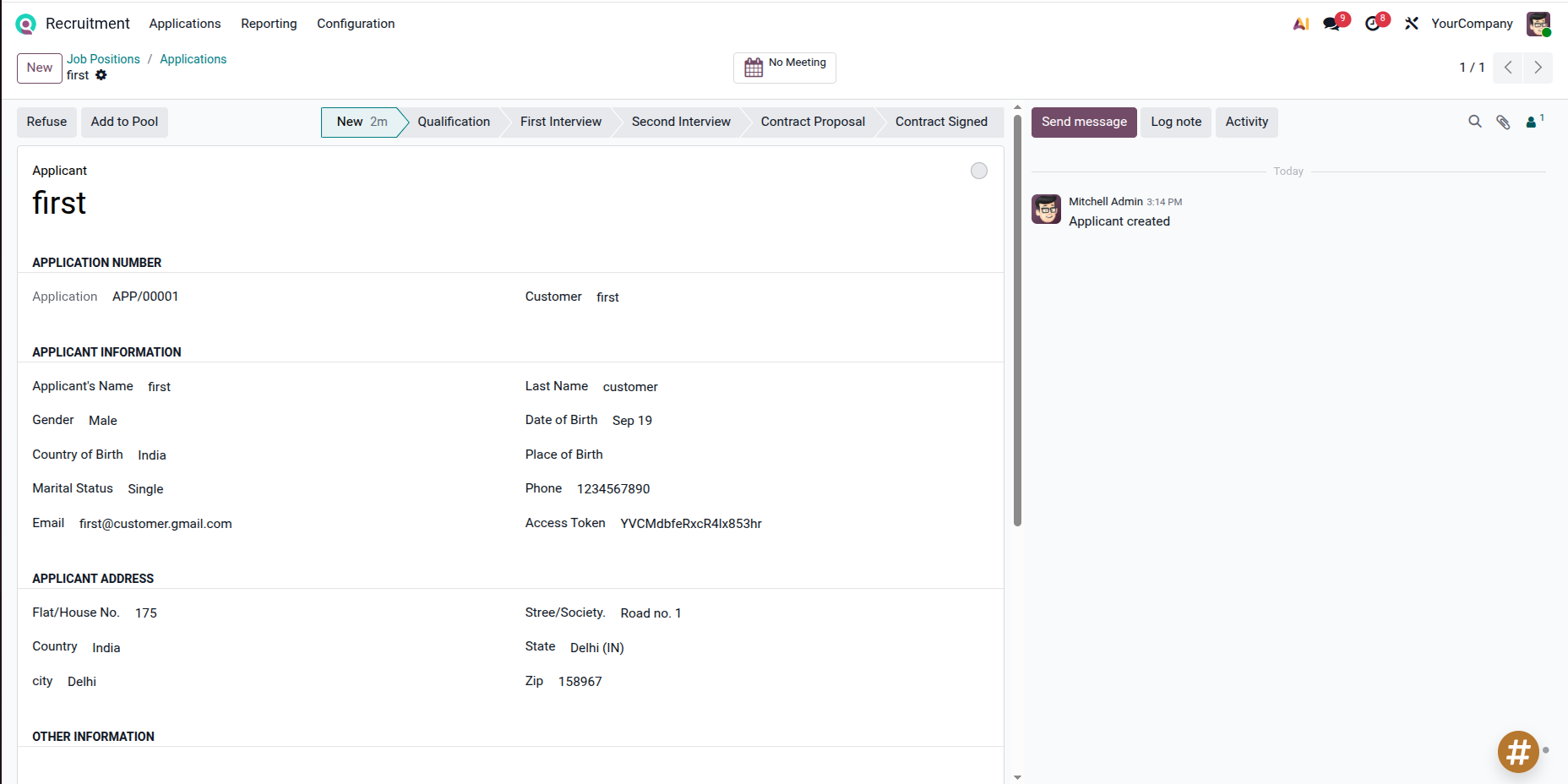Image resolution: width=1568 pixels, height=784 pixels.
Task: Open the Configuration menu
Action: click(x=356, y=24)
